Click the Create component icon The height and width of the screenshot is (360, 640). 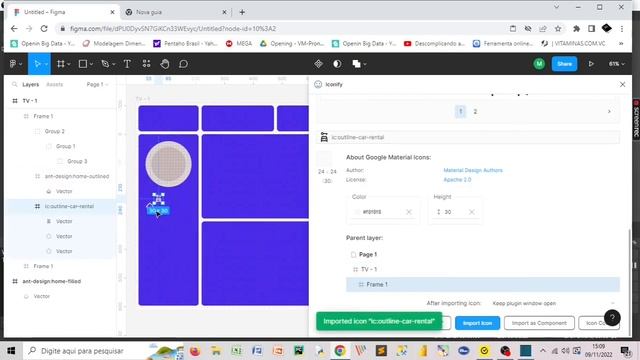click(318, 64)
